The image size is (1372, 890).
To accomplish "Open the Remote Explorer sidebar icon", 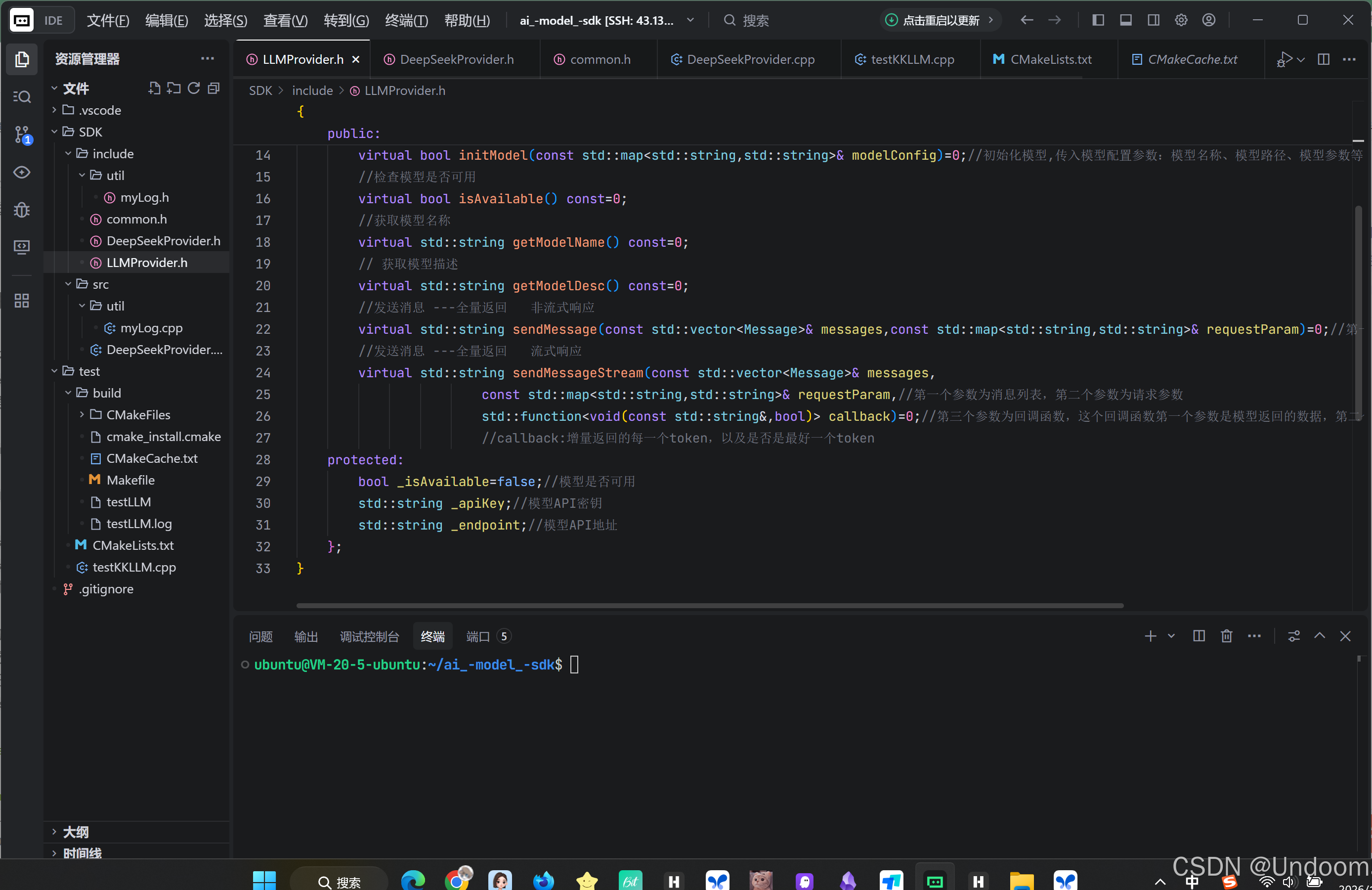I will point(22,247).
